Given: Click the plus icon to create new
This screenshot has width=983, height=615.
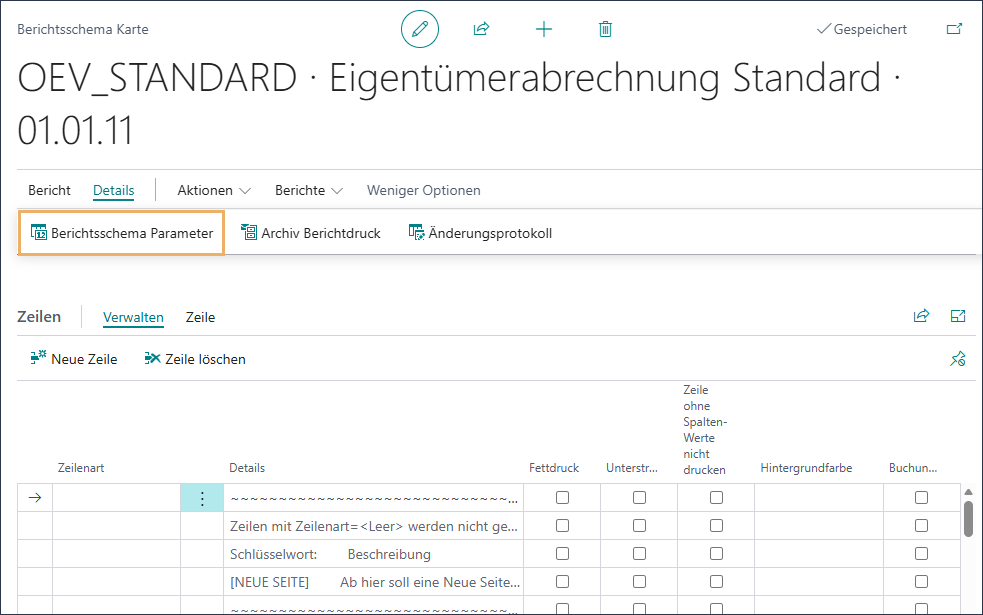Looking at the screenshot, I should 543,29.
